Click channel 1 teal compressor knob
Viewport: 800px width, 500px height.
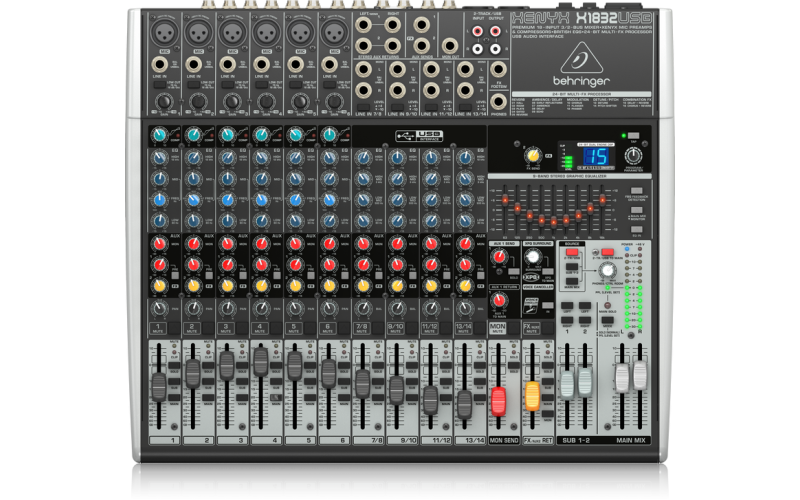[x=160, y=135]
